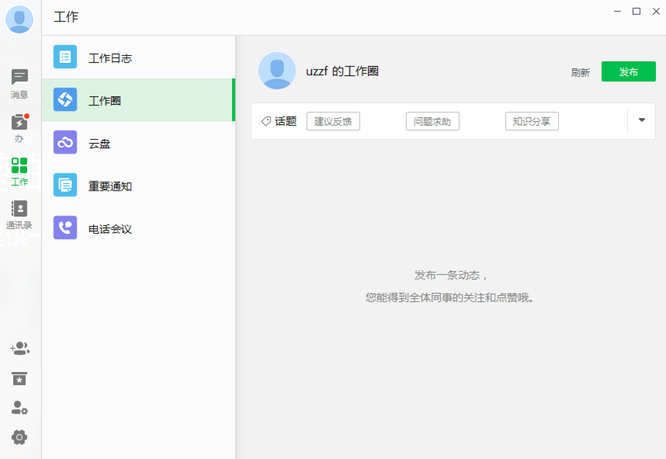Close the window
Image resolution: width=666 pixels, height=459 pixels.
click(656, 11)
